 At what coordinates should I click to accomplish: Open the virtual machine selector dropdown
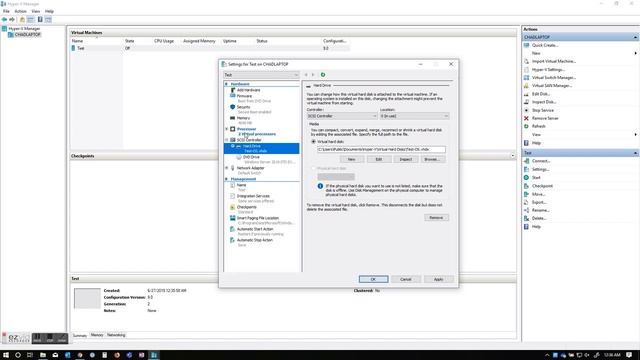(261, 75)
